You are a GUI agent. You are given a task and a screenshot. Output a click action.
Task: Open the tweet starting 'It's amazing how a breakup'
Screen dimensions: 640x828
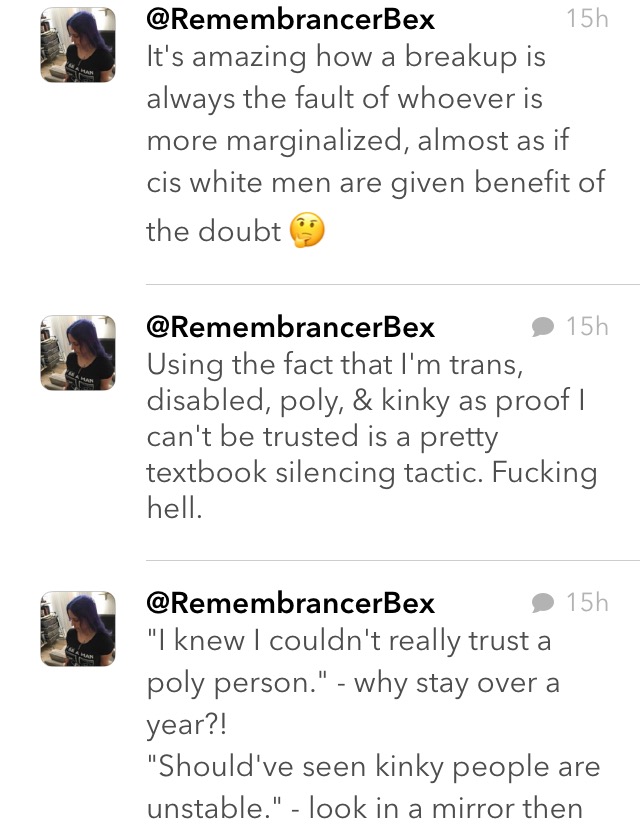pos(375,144)
